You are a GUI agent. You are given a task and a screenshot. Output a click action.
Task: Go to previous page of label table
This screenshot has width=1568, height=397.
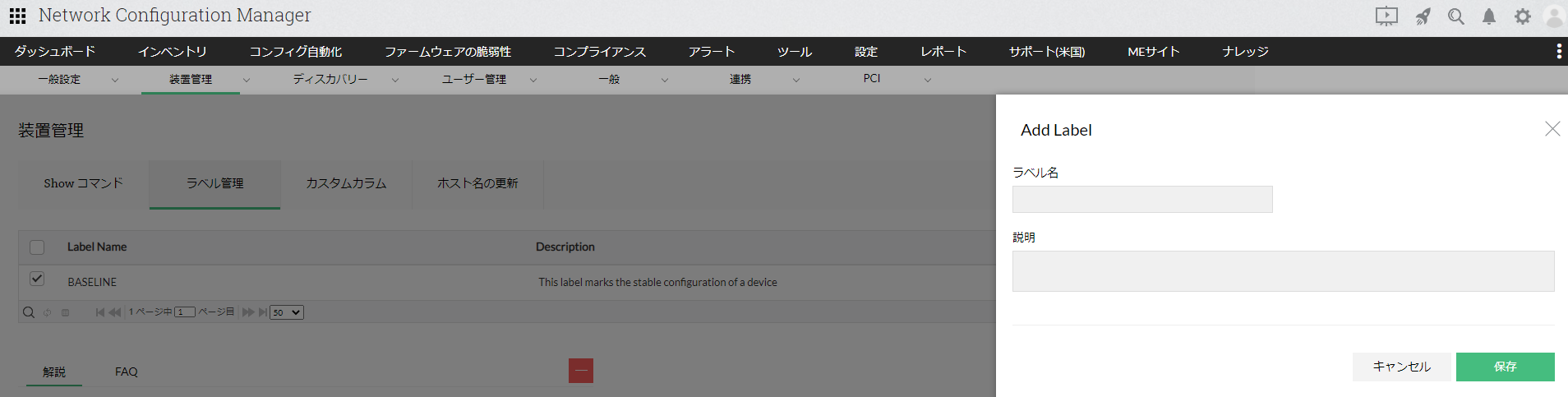pyautogui.click(x=115, y=312)
